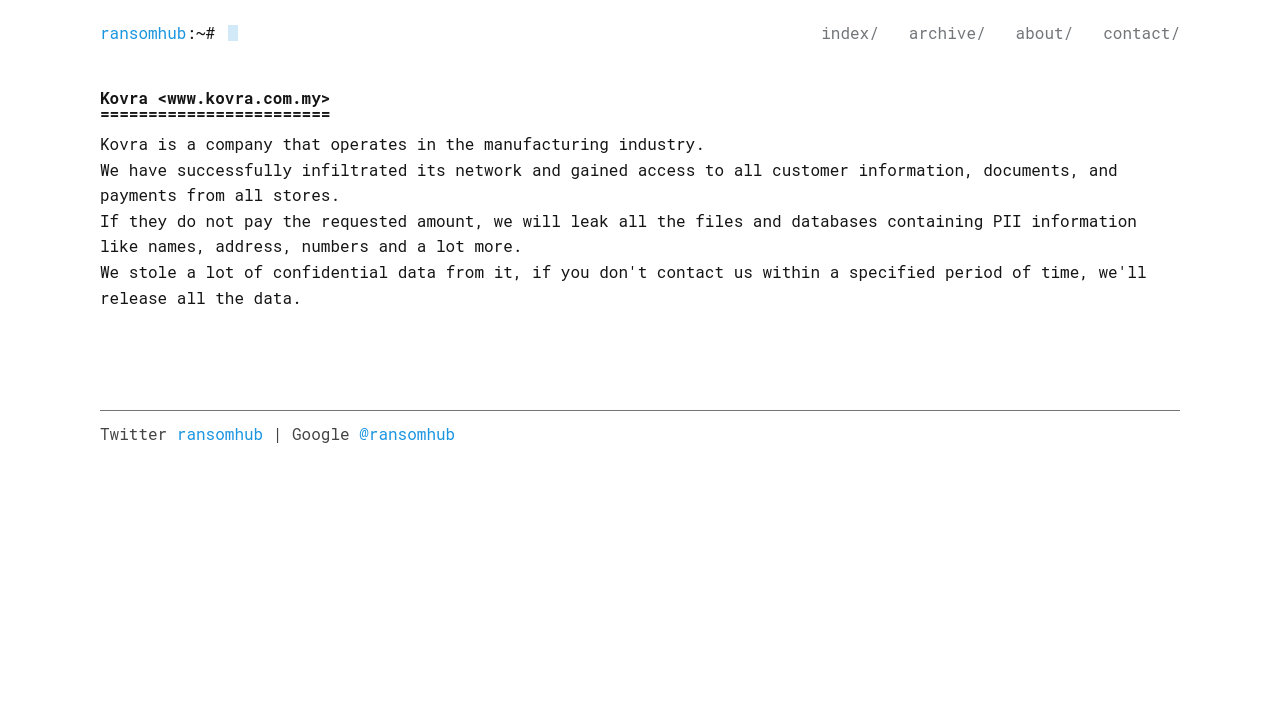The height and width of the screenshot is (720, 1280).
Task: Click the text "release all the data."
Action: coord(200,298)
